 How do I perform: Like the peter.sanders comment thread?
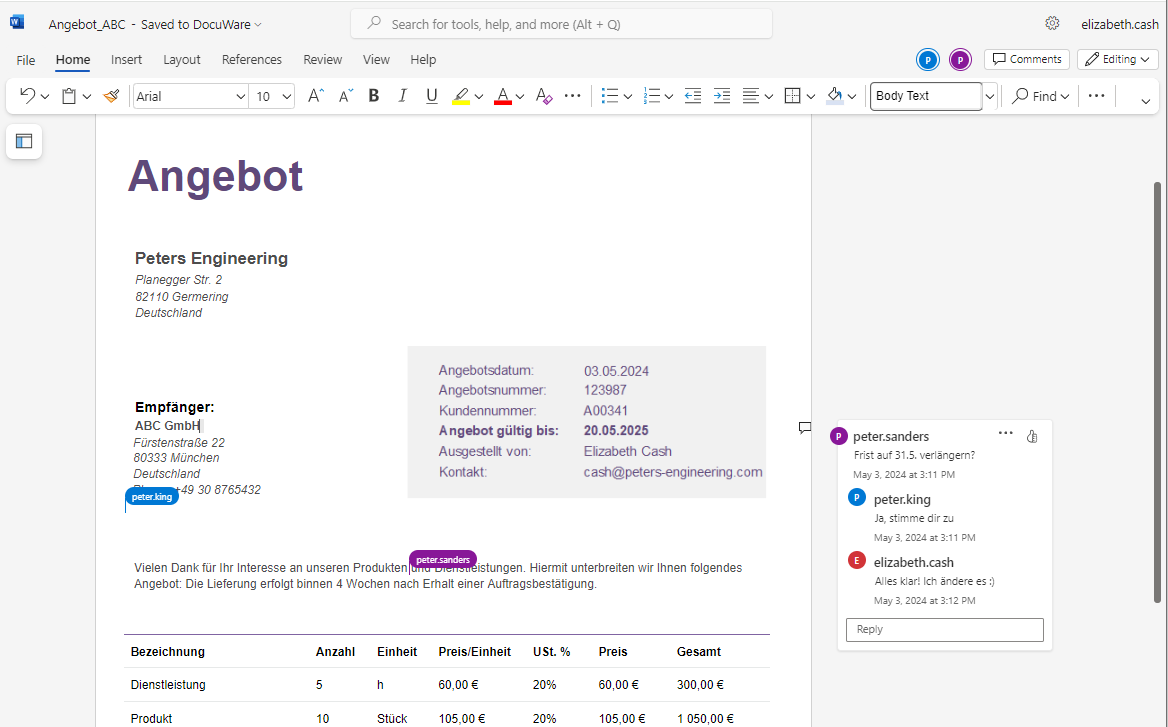[x=1033, y=435]
